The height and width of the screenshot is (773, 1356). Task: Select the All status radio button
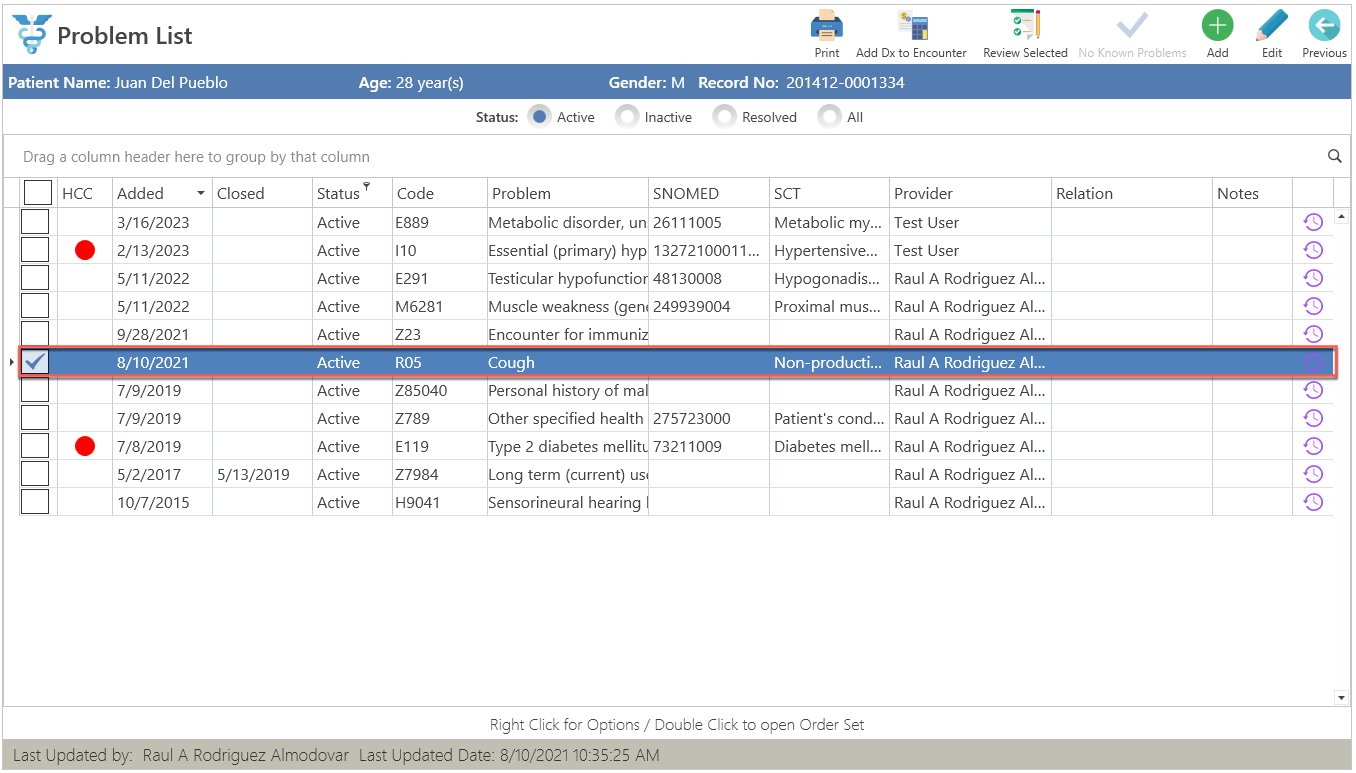[829, 116]
